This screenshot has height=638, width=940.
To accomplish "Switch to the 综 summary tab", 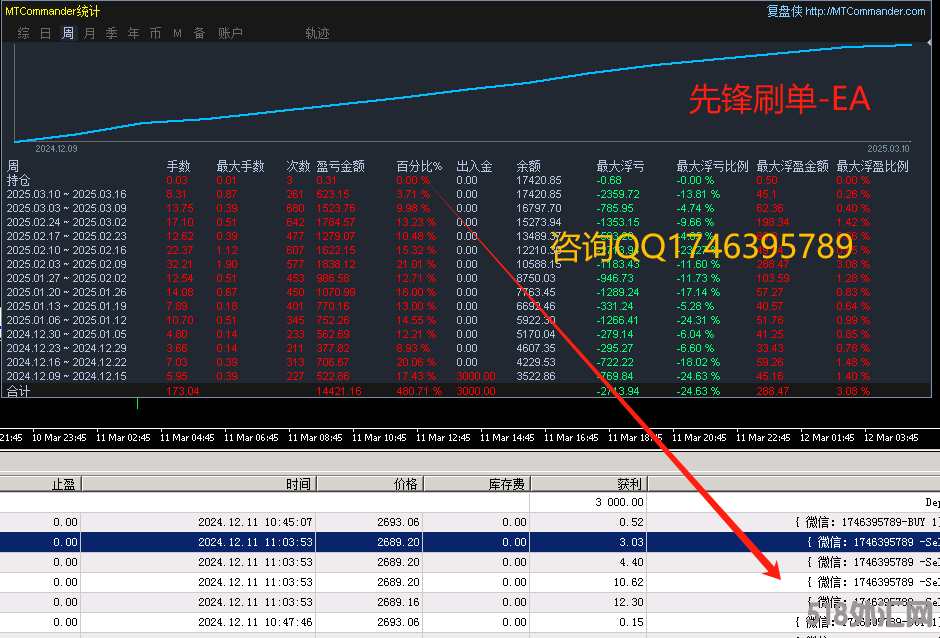I will [23, 33].
